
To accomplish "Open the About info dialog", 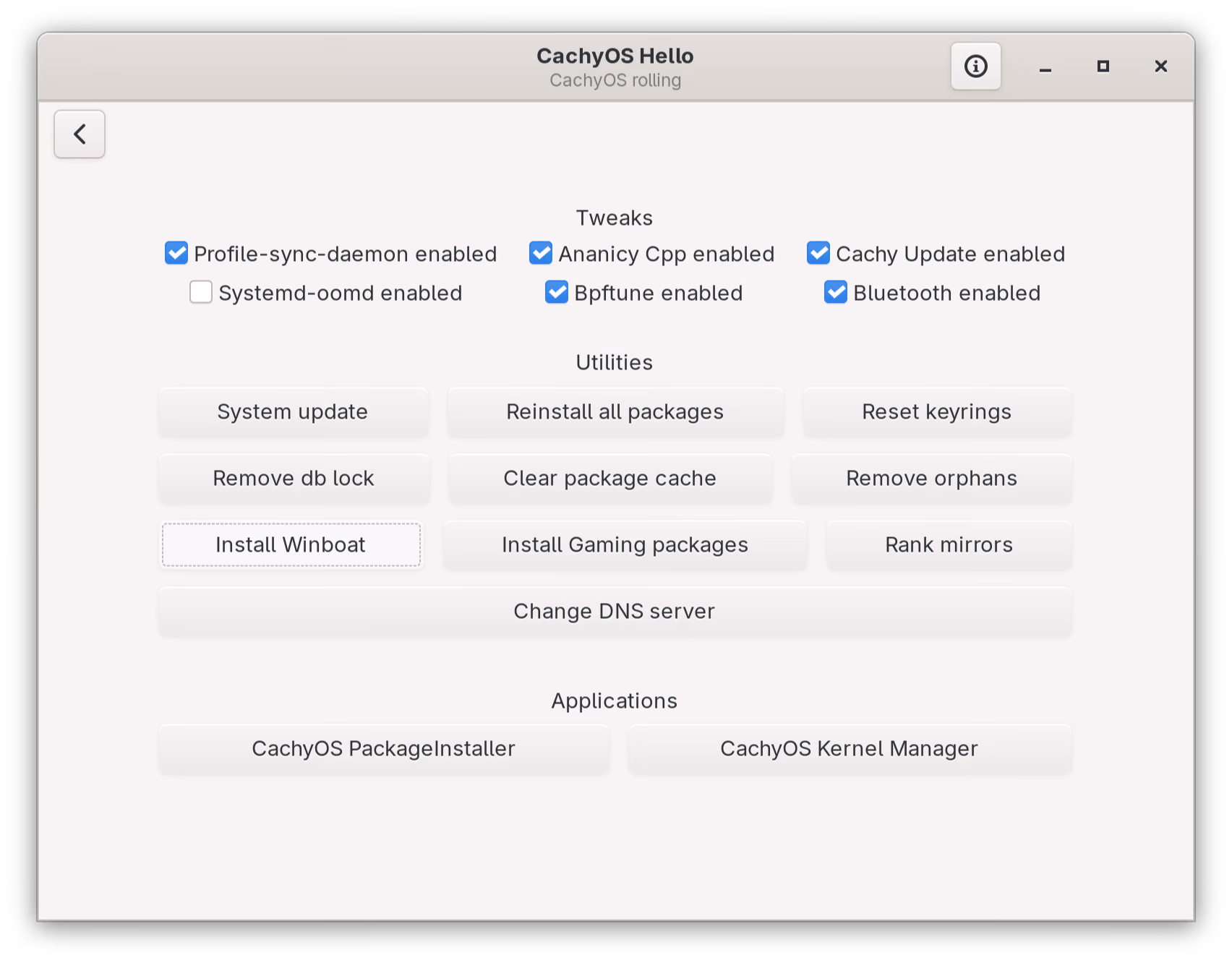I will 975,66.
